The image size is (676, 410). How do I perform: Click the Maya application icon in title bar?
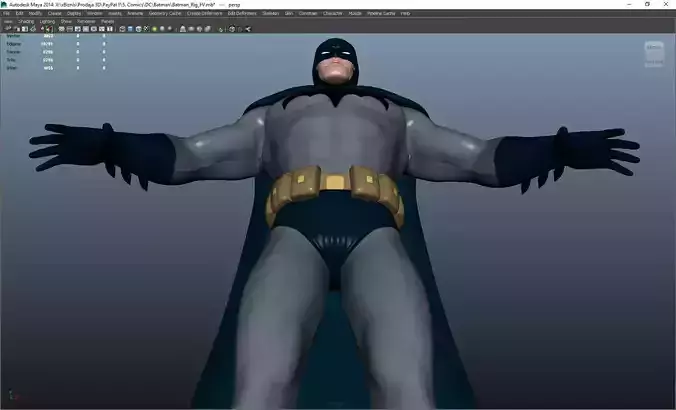coord(4,4)
